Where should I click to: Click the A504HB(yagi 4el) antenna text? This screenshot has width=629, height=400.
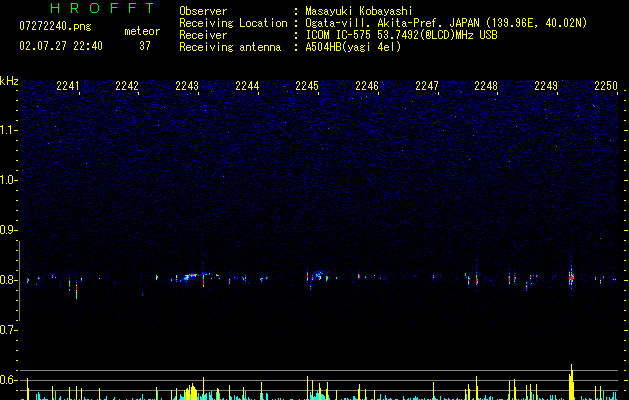click(353, 47)
